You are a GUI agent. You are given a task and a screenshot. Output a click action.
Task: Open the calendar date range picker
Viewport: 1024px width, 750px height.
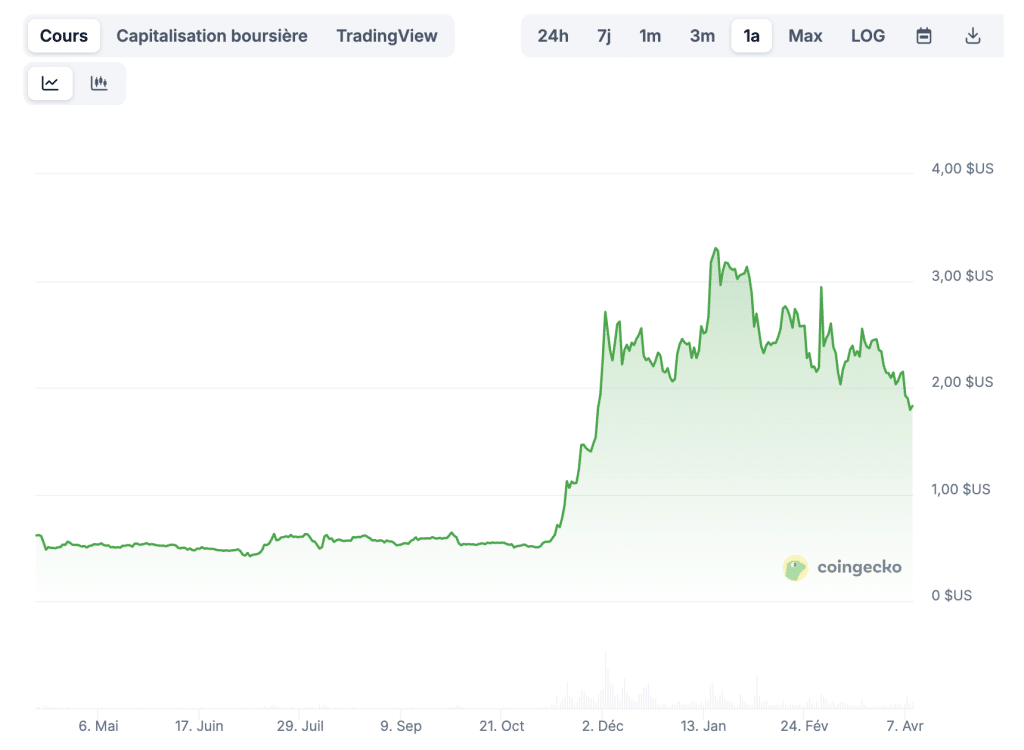923,36
